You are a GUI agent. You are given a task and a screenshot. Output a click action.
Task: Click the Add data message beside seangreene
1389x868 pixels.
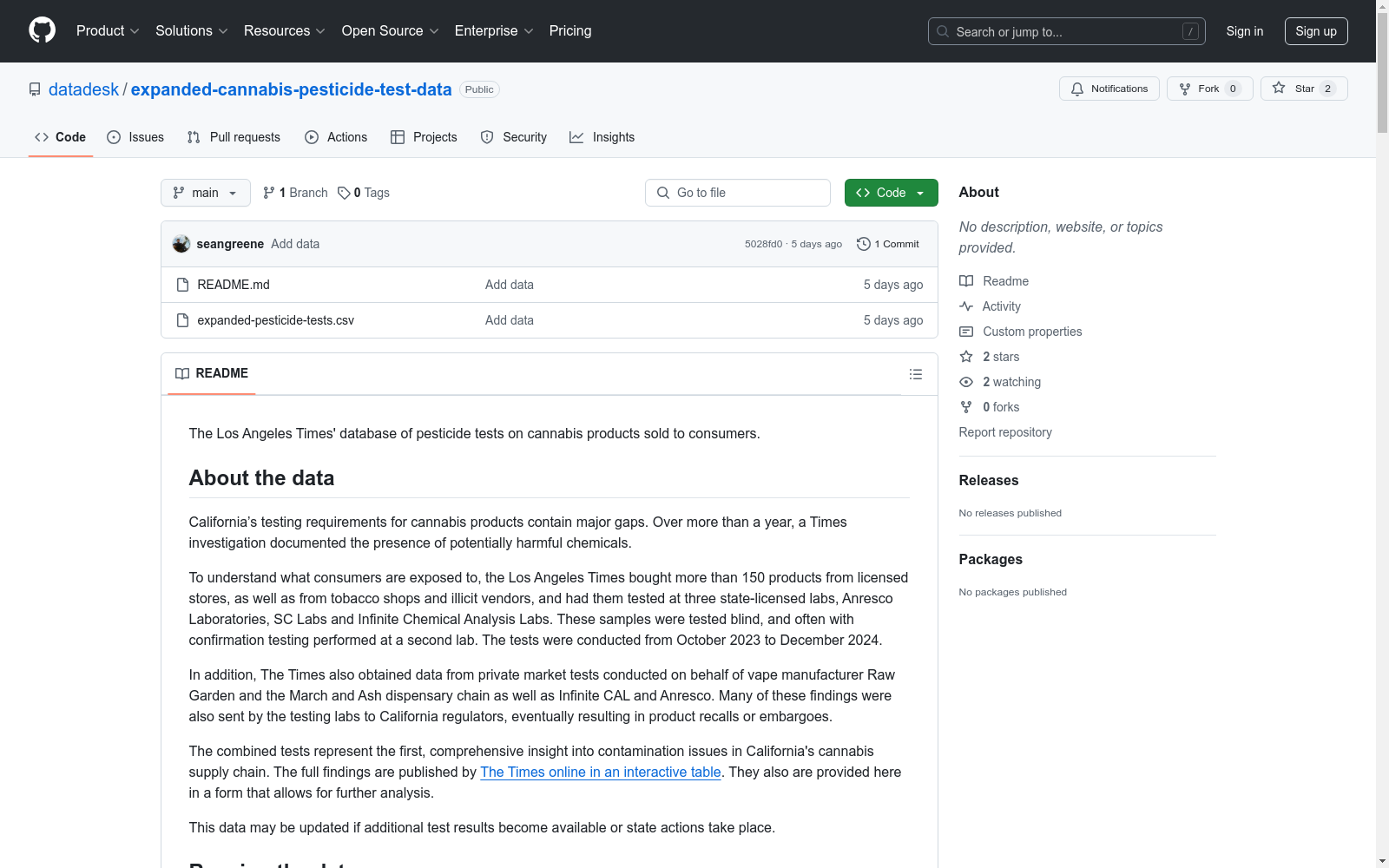tap(295, 244)
